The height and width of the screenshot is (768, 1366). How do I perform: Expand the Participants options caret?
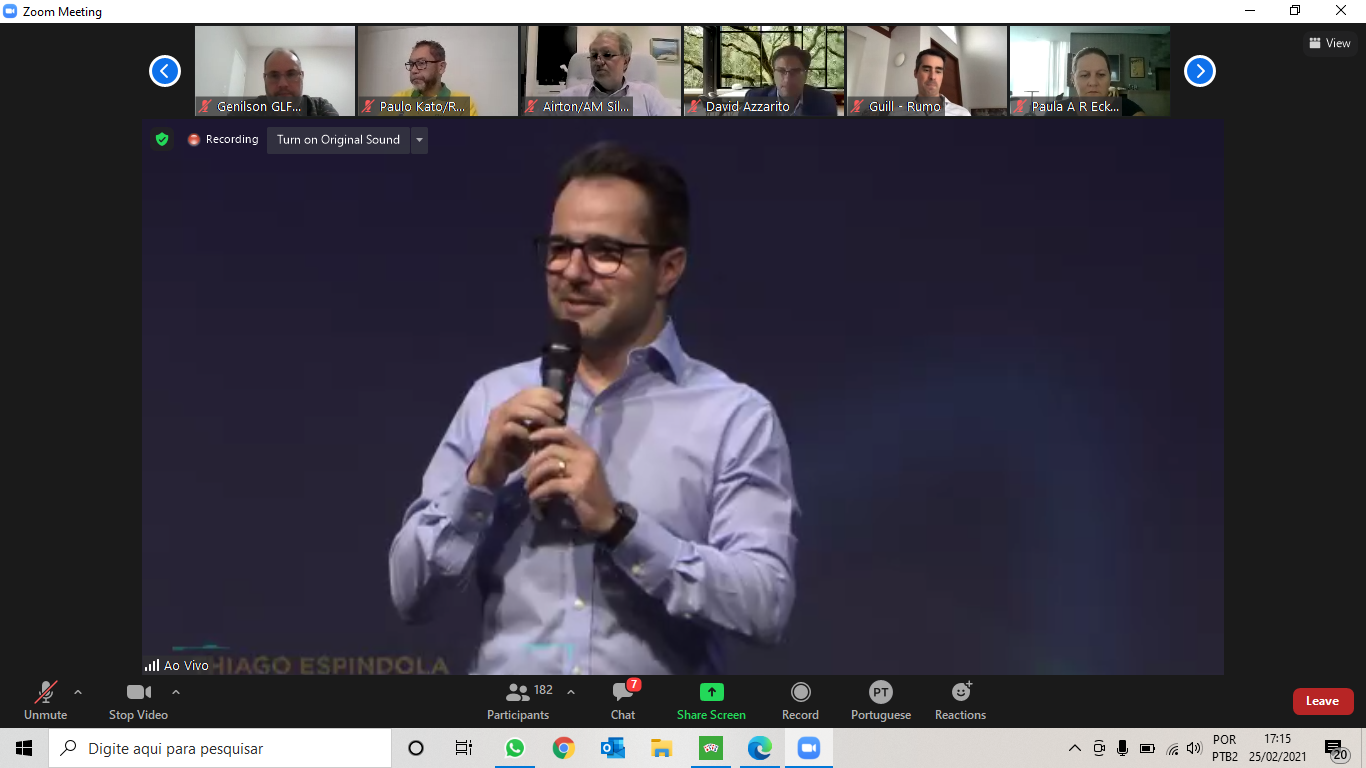pos(571,692)
